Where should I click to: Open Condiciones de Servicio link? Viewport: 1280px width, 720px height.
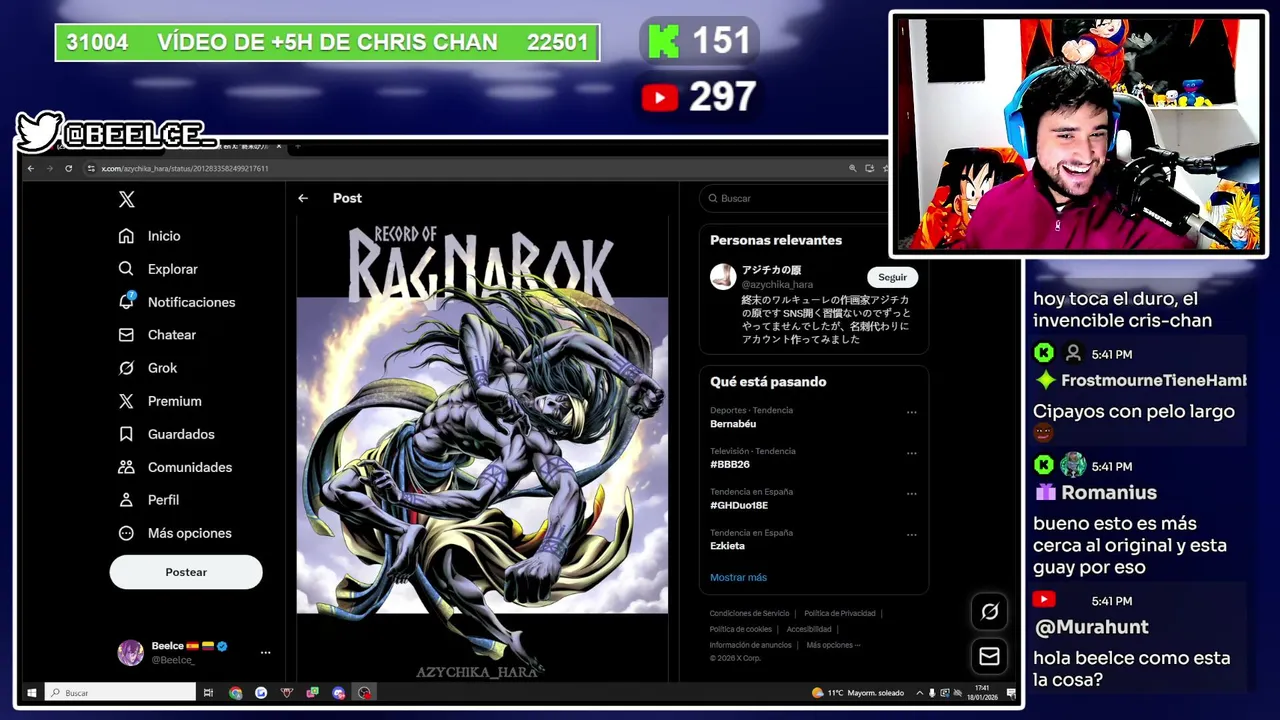[x=749, y=613]
